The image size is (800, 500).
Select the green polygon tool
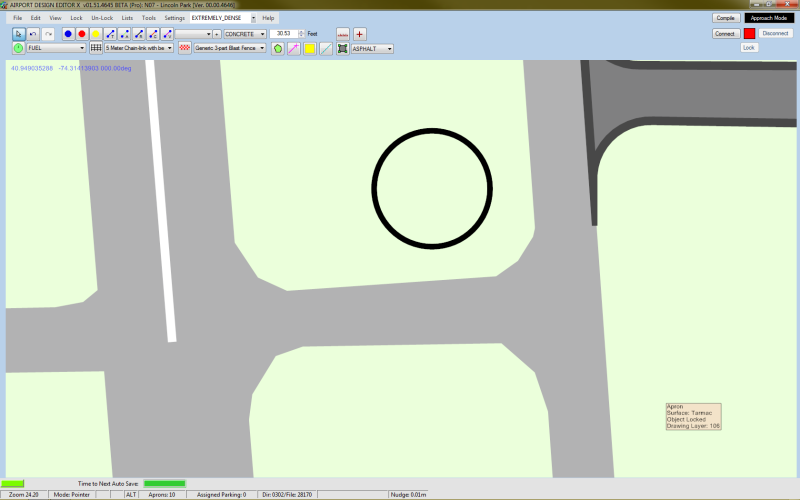[x=278, y=48]
